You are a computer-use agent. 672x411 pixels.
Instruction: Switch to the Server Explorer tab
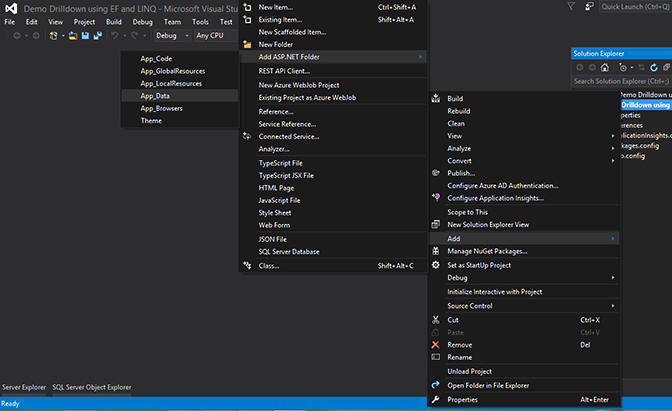click(24, 387)
